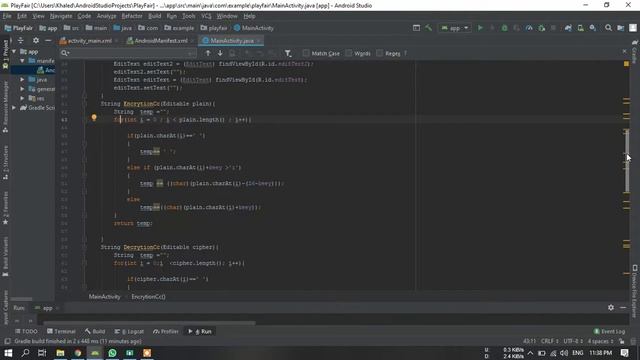Collapse the manifests folder in project tree

point(22,61)
